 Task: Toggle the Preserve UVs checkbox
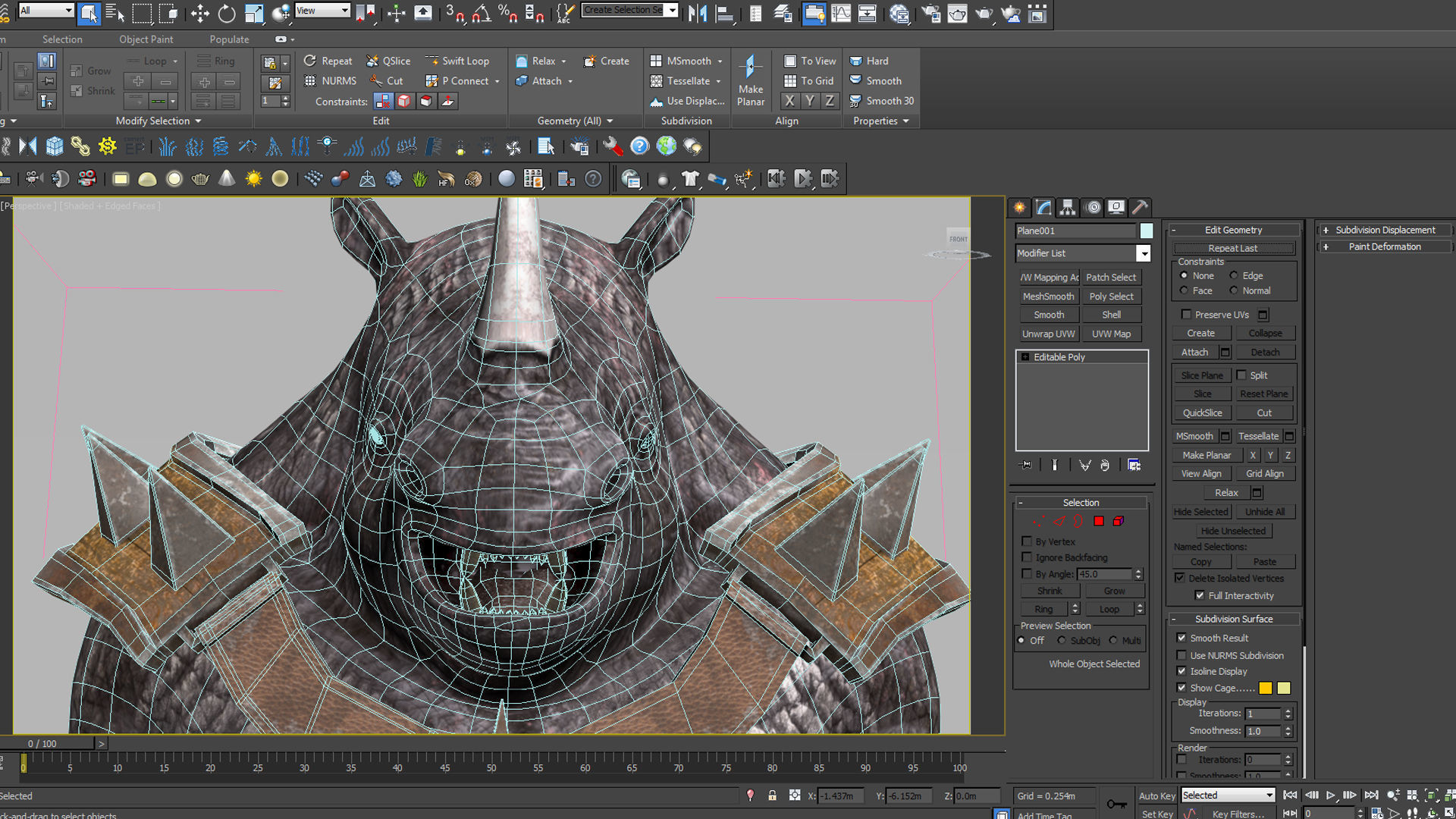click(x=1186, y=314)
